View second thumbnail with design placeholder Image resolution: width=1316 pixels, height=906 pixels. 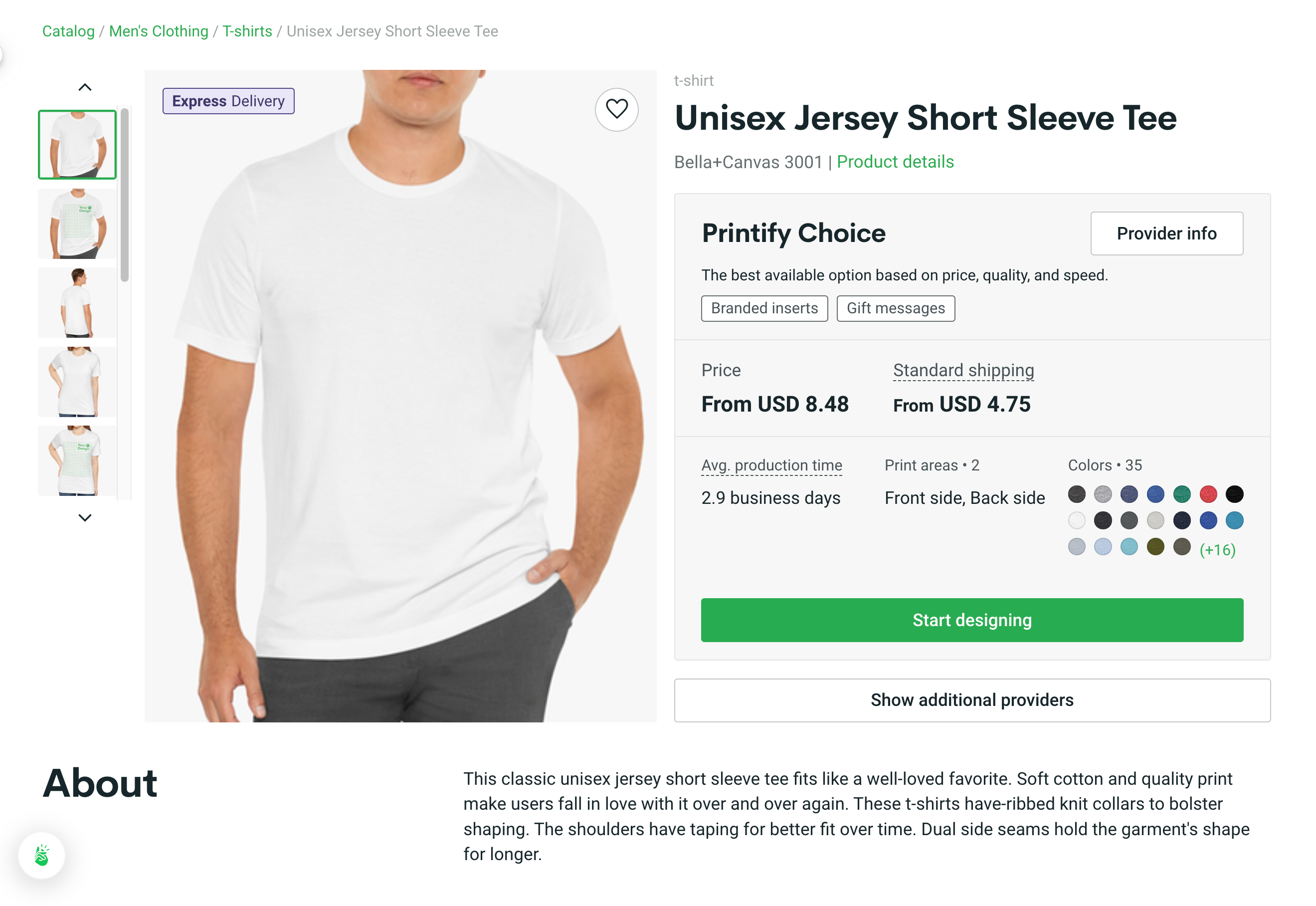tap(77, 224)
